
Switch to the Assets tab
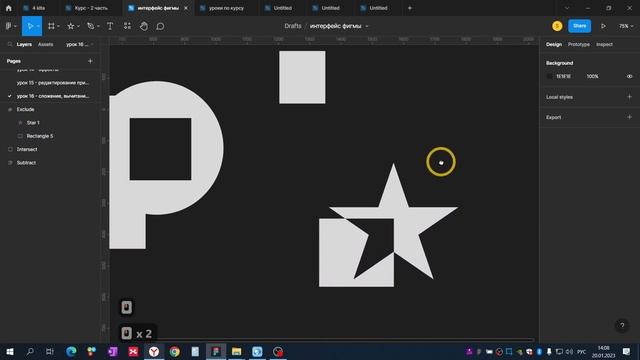(x=45, y=44)
